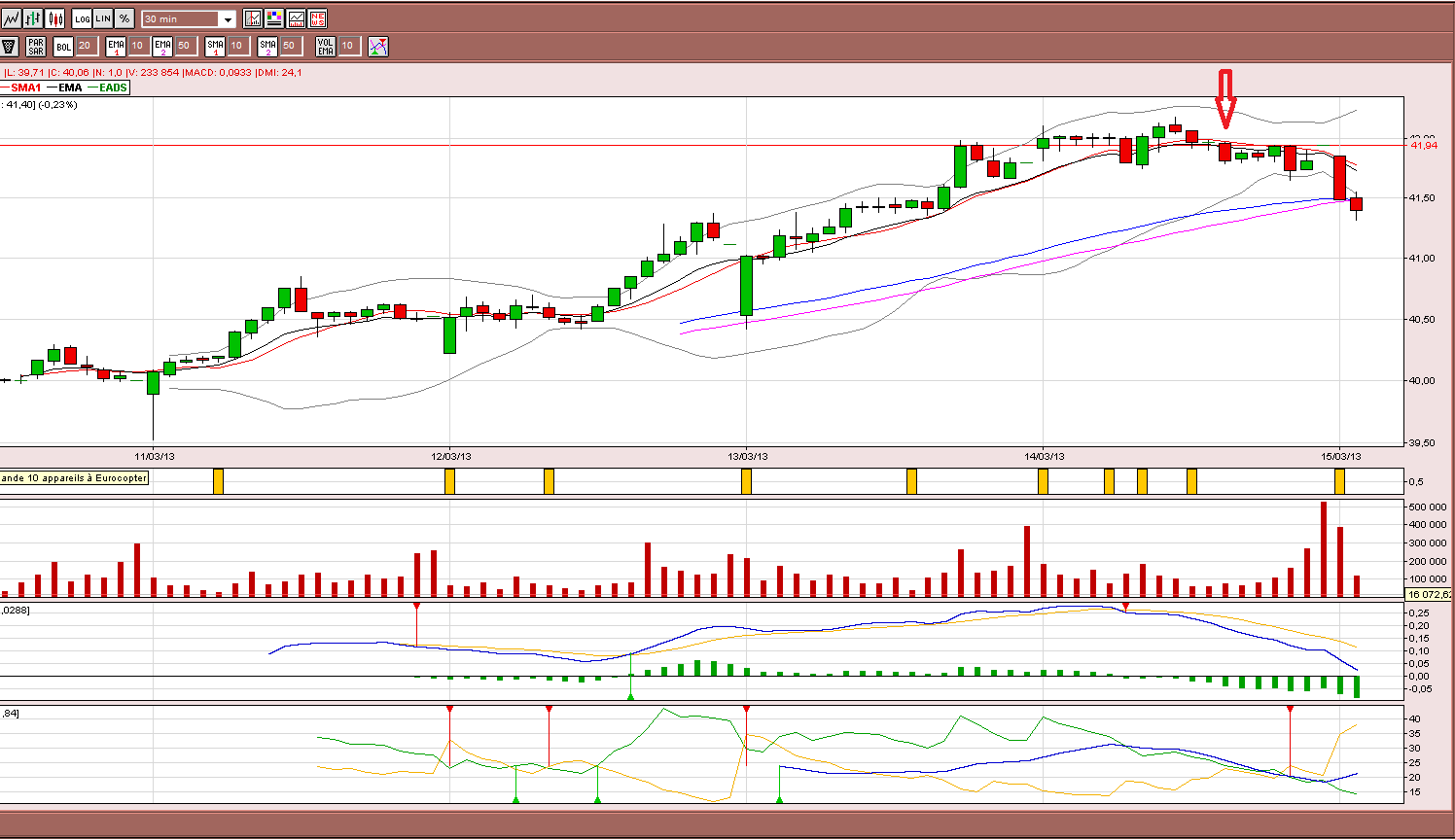The image size is (1455, 840).
Task: Toggle the SMA 2 indicator
Action: [267, 46]
